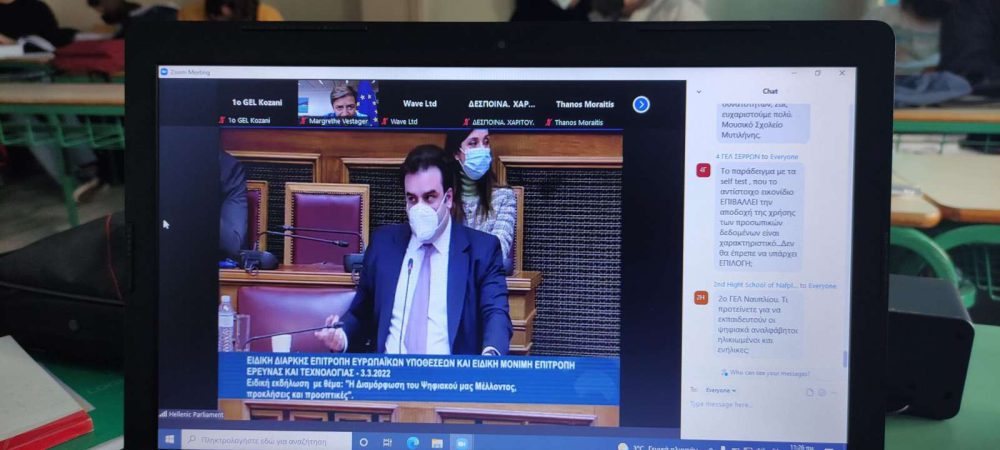This screenshot has width=1000, height=450.
Task: Select Margrethe Vestager video thumbnail
Action: (x=337, y=101)
